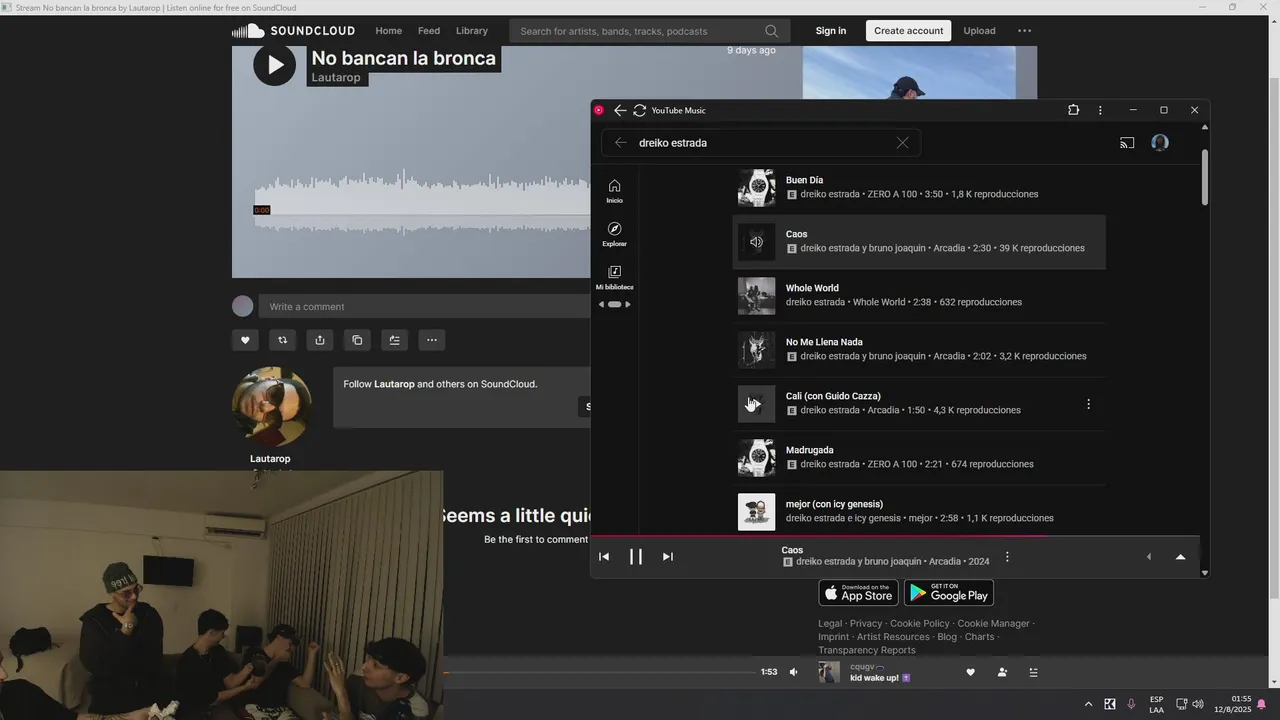Image resolution: width=1280 pixels, height=720 pixels.
Task: Open the YouTube Music account avatar
Action: [1160, 143]
